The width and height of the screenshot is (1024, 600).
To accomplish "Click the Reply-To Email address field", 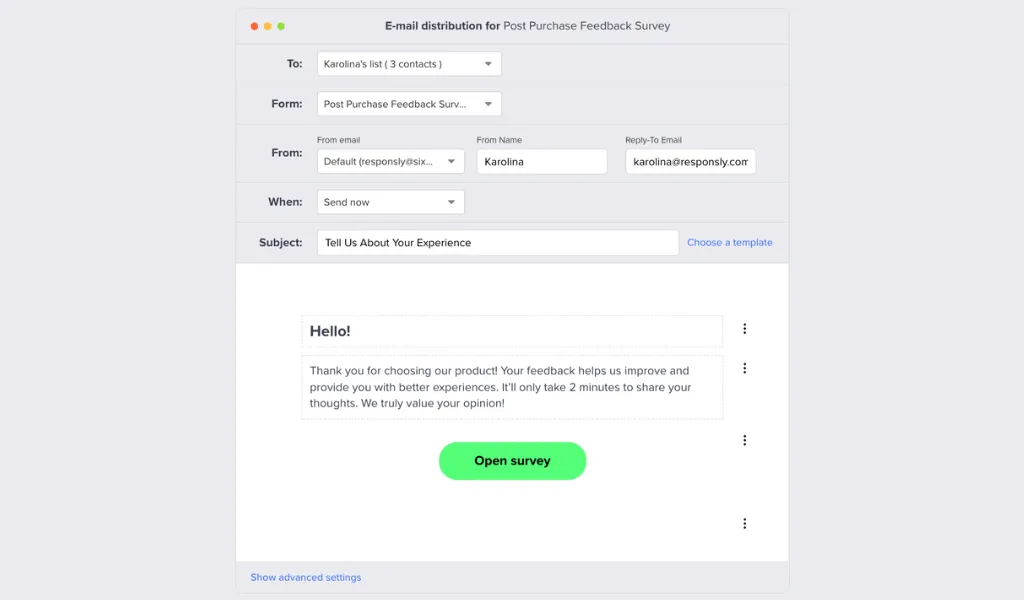I will point(690,161).
